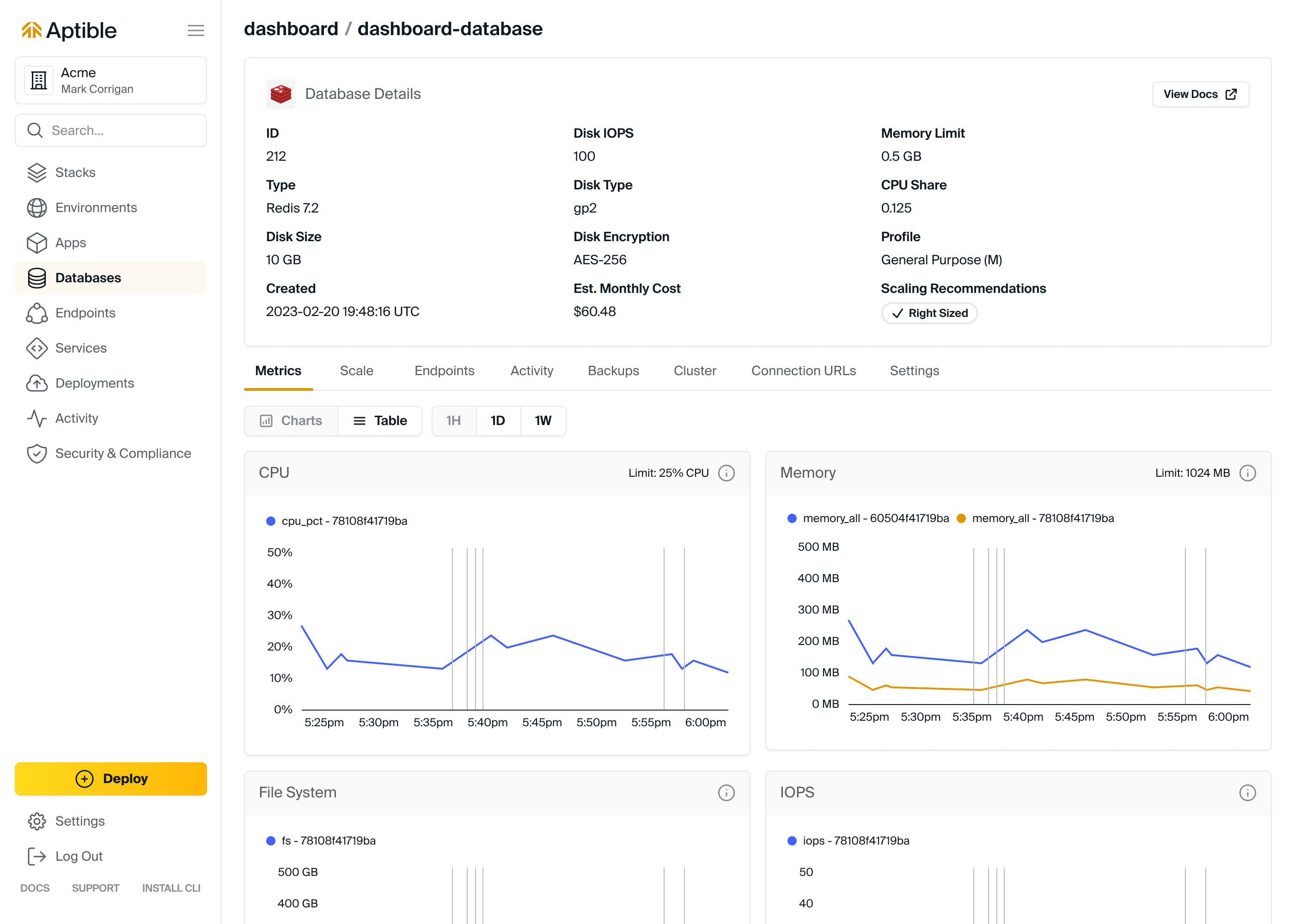The height and width of the screenshot is (924, 1294).
Task: Click the Stacks layers icon
Action: coord(37,172)
